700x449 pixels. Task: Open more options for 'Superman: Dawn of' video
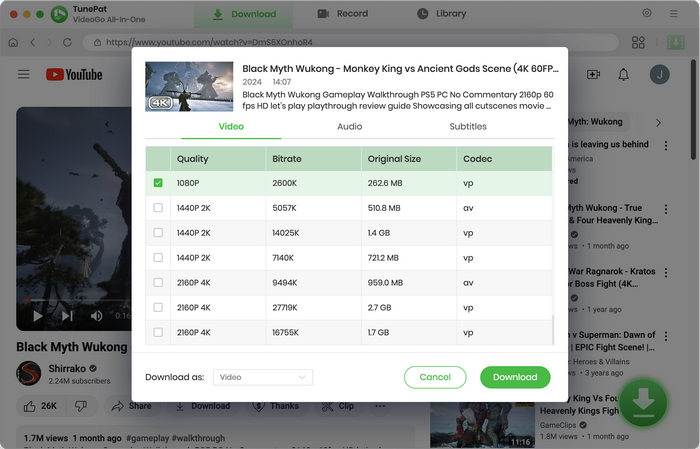(666, 336)
